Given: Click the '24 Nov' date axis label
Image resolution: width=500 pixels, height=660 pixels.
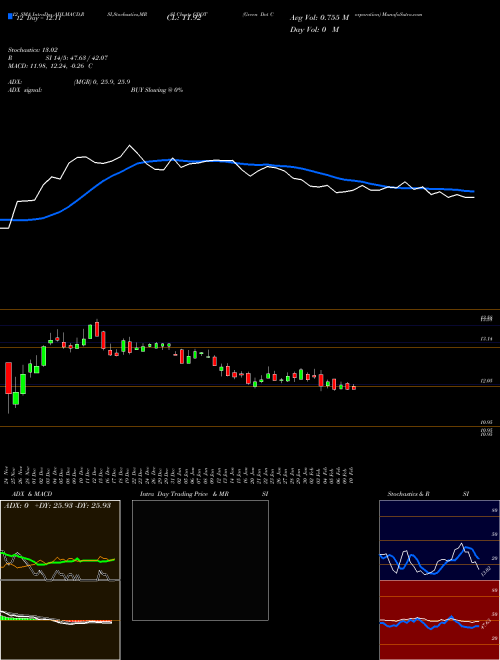Looking at the screenshot, I should point(7,475).
